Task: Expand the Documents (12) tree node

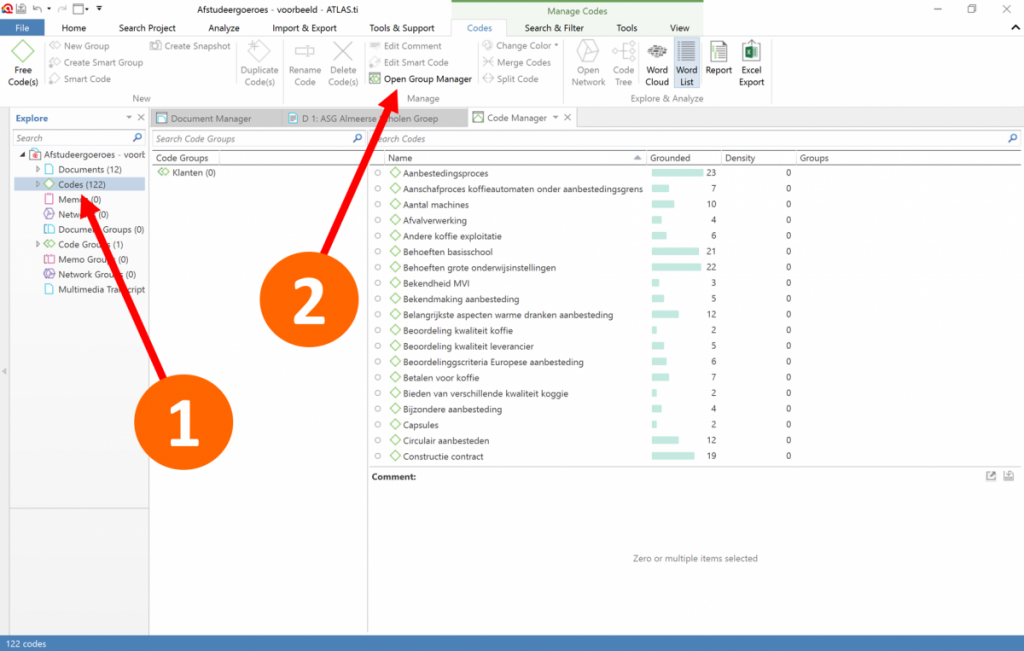Action: click(x=38, y=170)
